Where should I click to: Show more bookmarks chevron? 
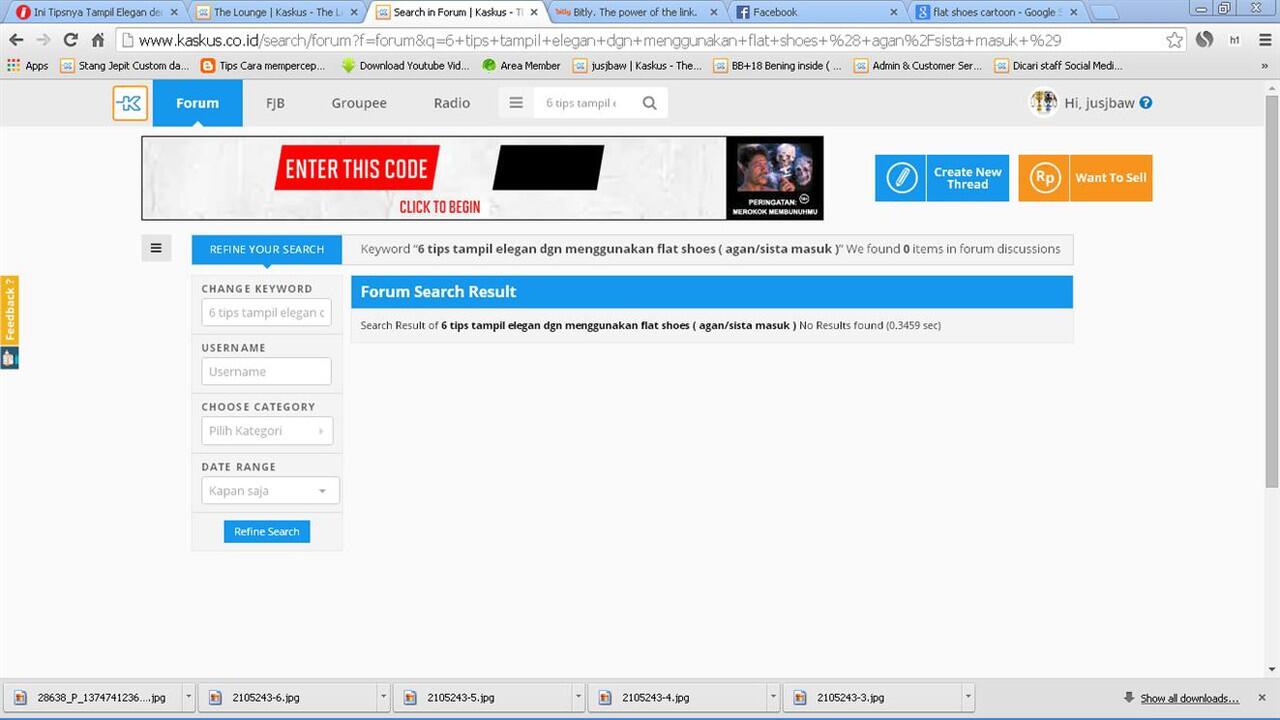(1264, 66)
